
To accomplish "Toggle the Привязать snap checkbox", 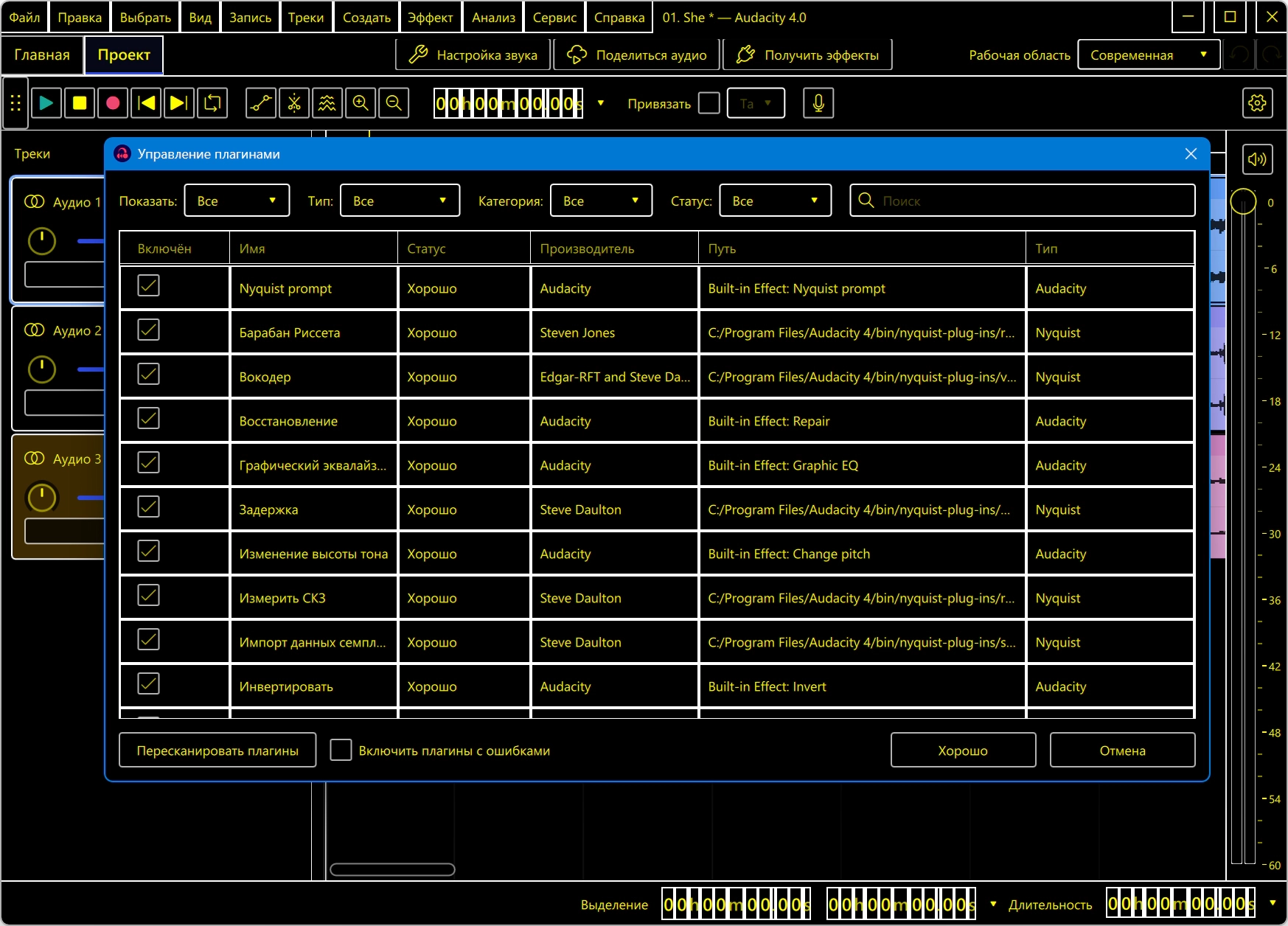I will tap(709, 103).
